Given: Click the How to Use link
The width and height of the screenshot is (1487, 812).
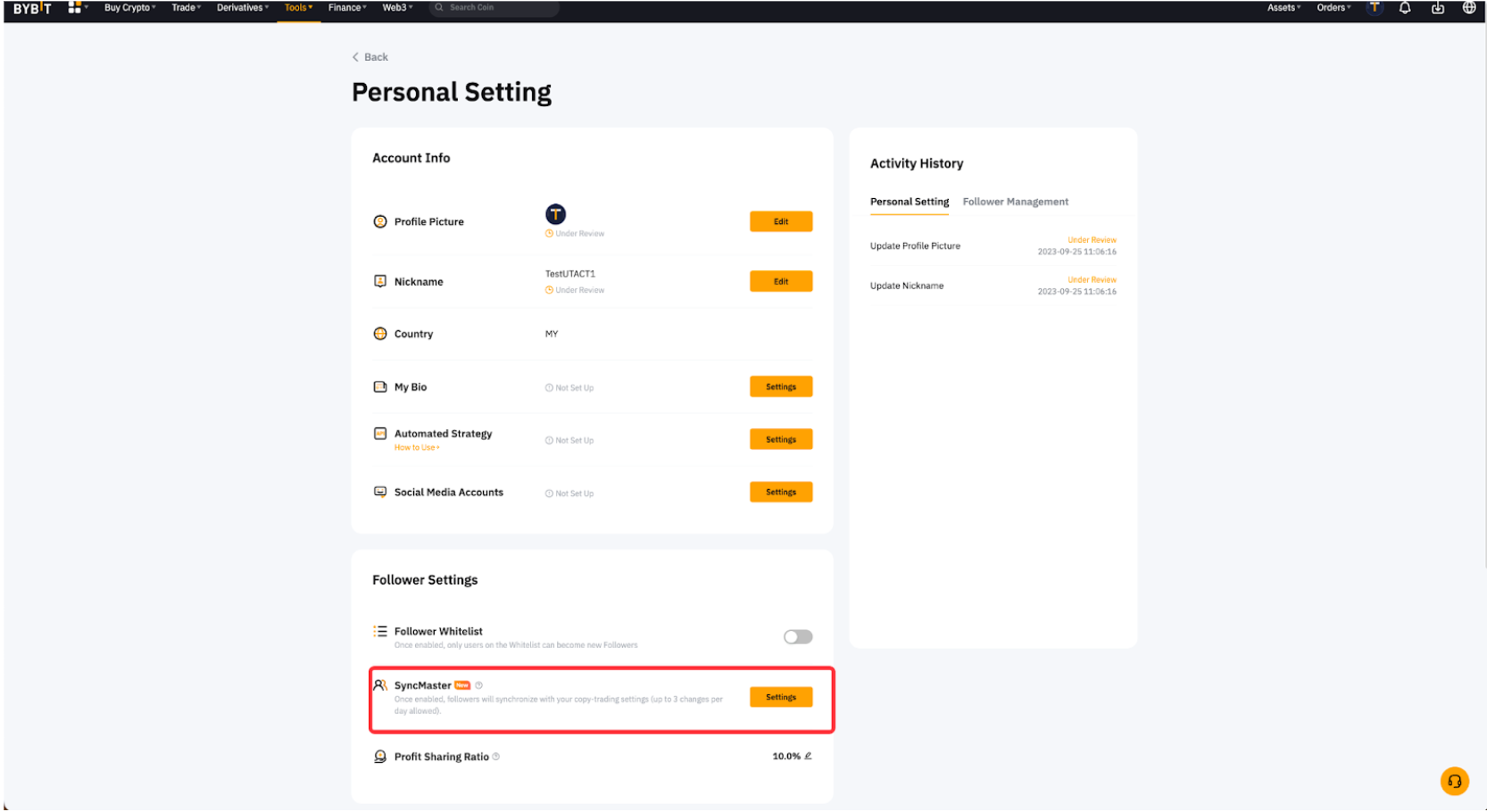Looking at the screenshot, I should coord(417,448).
